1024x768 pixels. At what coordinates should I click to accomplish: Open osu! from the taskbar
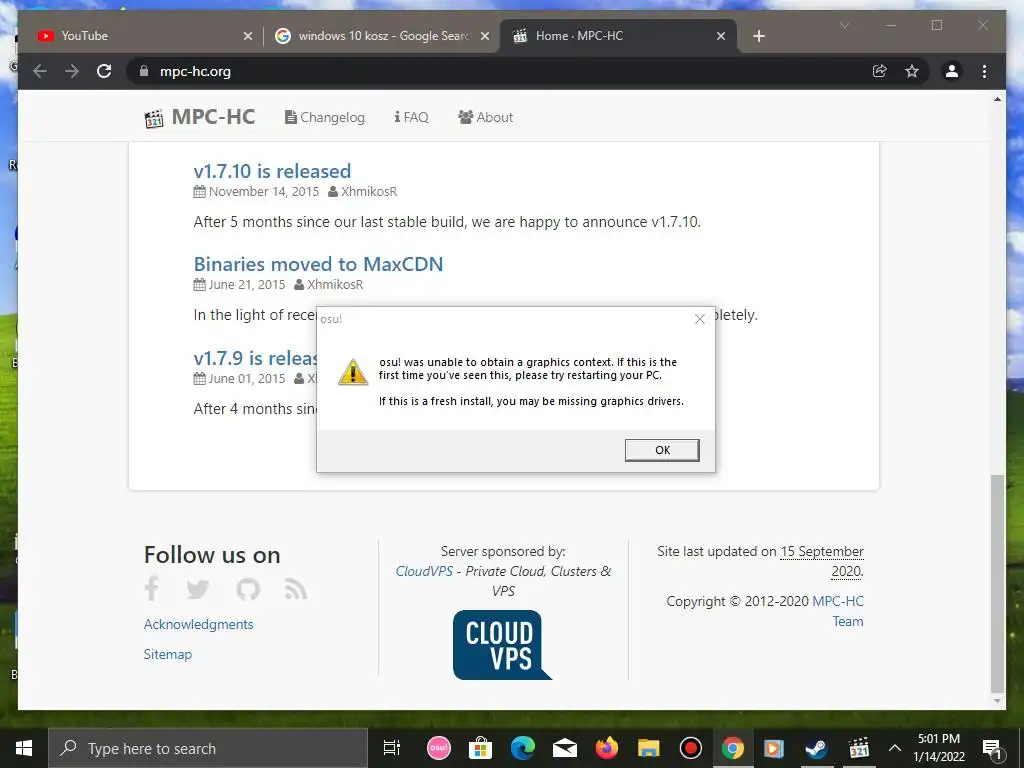pos(438,748)
